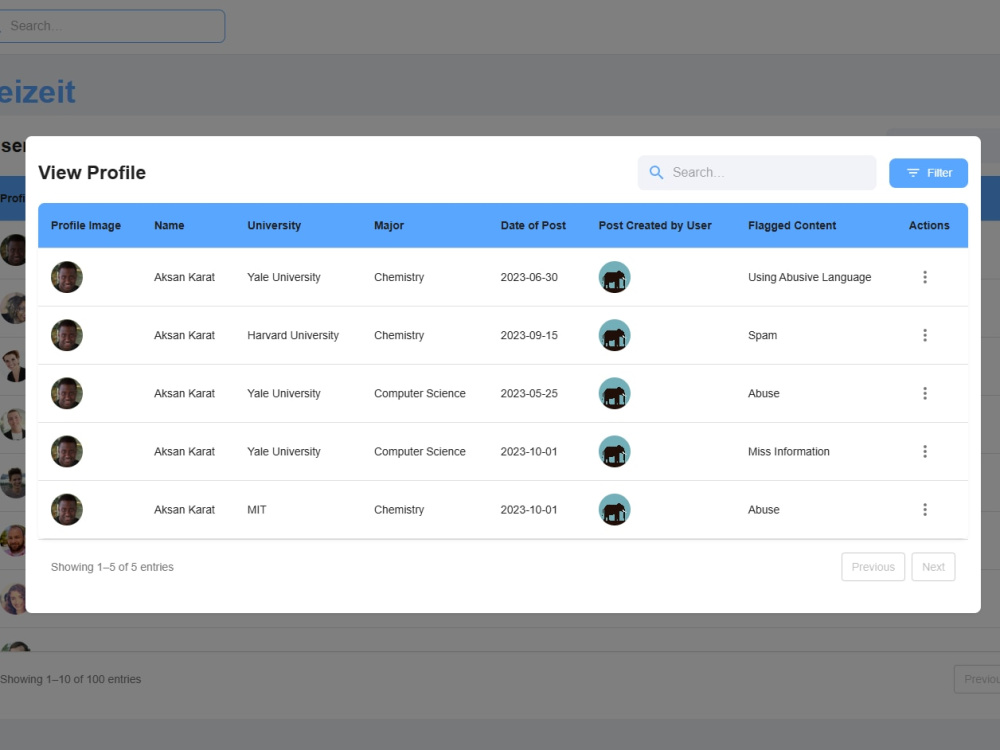Screen dimensions: 1000x750
Task: Click 'Showing 1–5 of 5 entries' text
Action: tap(112, 567)
